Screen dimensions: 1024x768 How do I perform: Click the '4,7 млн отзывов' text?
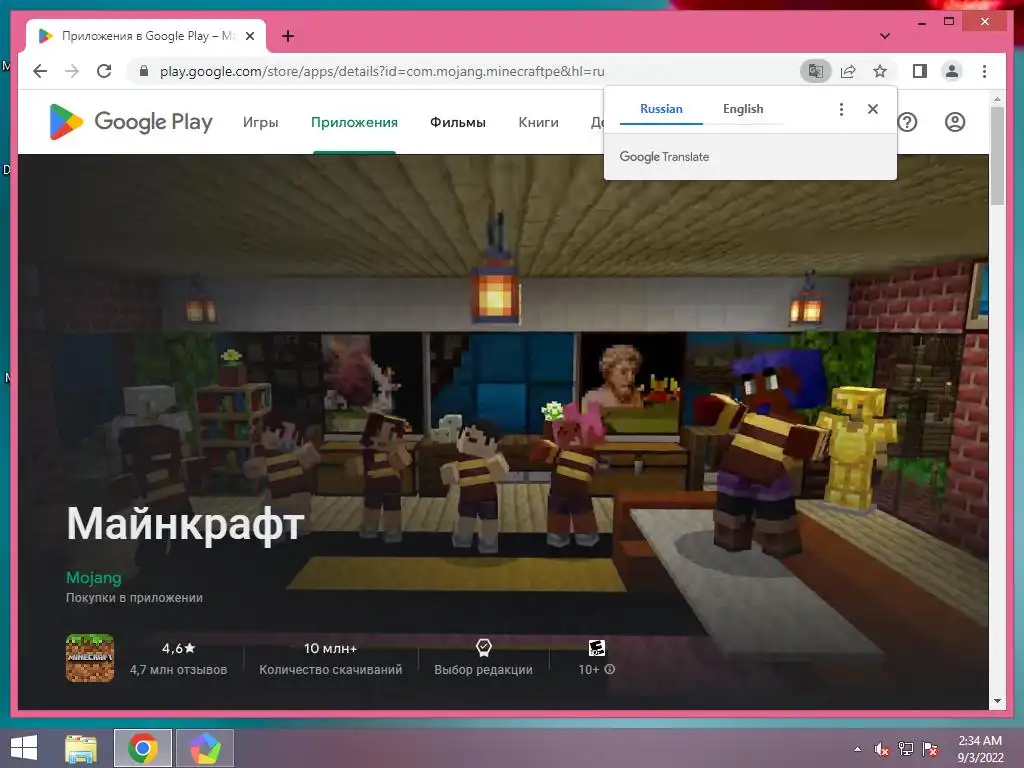178,669
